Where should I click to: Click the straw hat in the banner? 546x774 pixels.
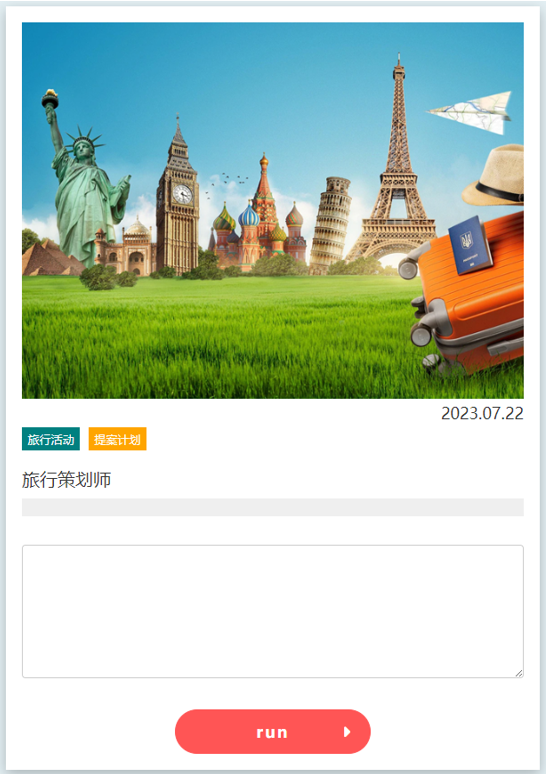click(x=494, y=176)
